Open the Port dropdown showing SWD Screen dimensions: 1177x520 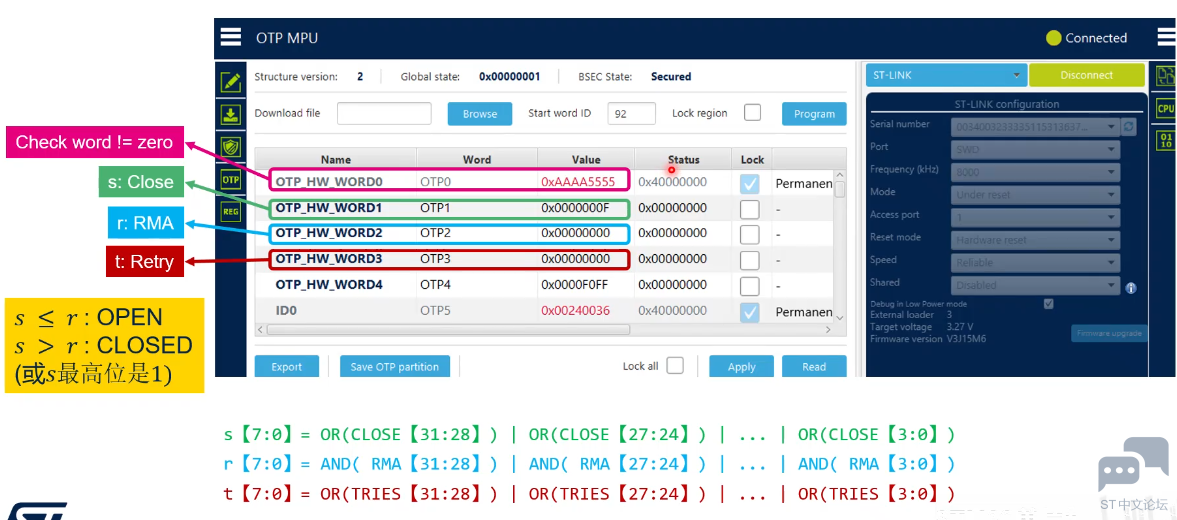[1035, 149]
